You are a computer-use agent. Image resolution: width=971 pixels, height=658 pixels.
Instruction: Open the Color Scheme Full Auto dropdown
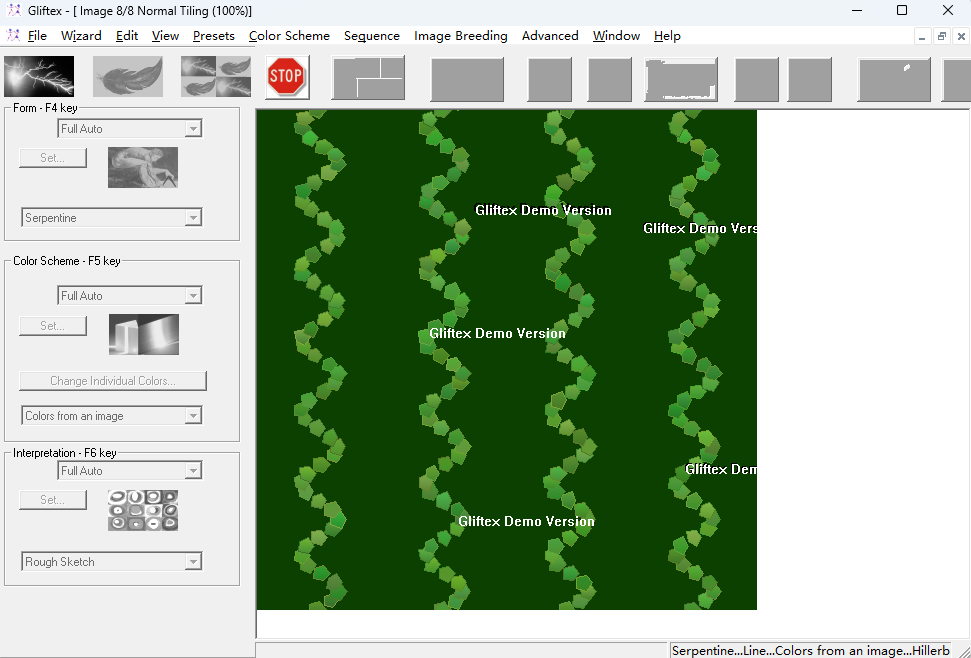tap(193, 296)
